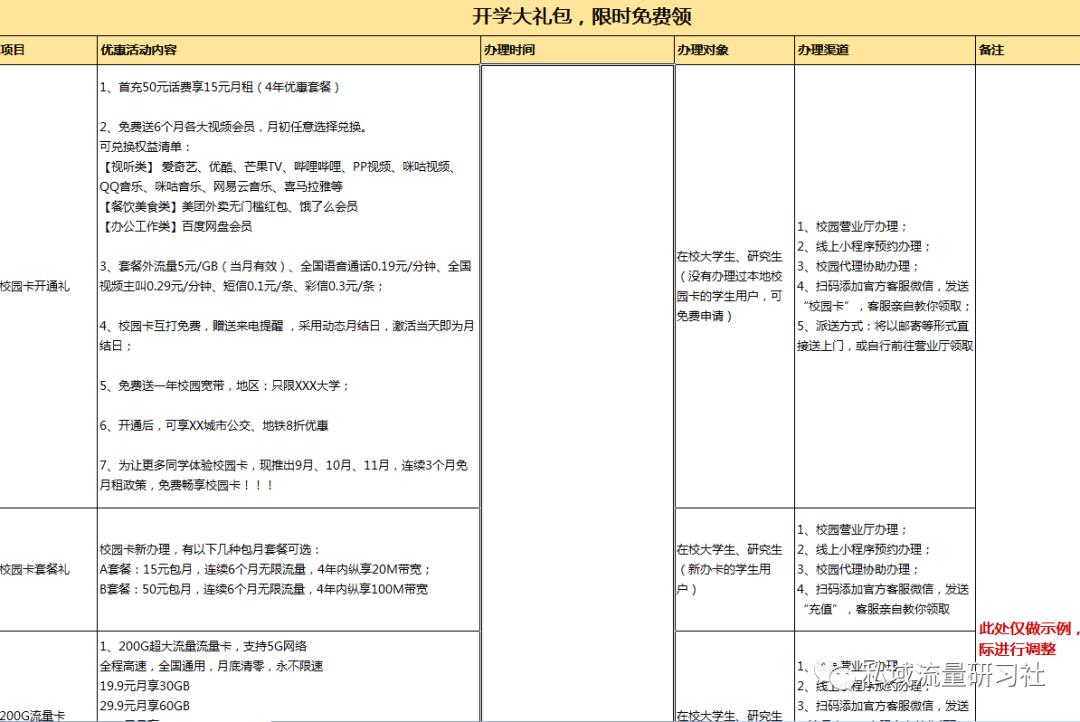The image size is (1080, 722).
Task: Select the "A套餐：15元包月" line
Action: click(x=266, y=570)
